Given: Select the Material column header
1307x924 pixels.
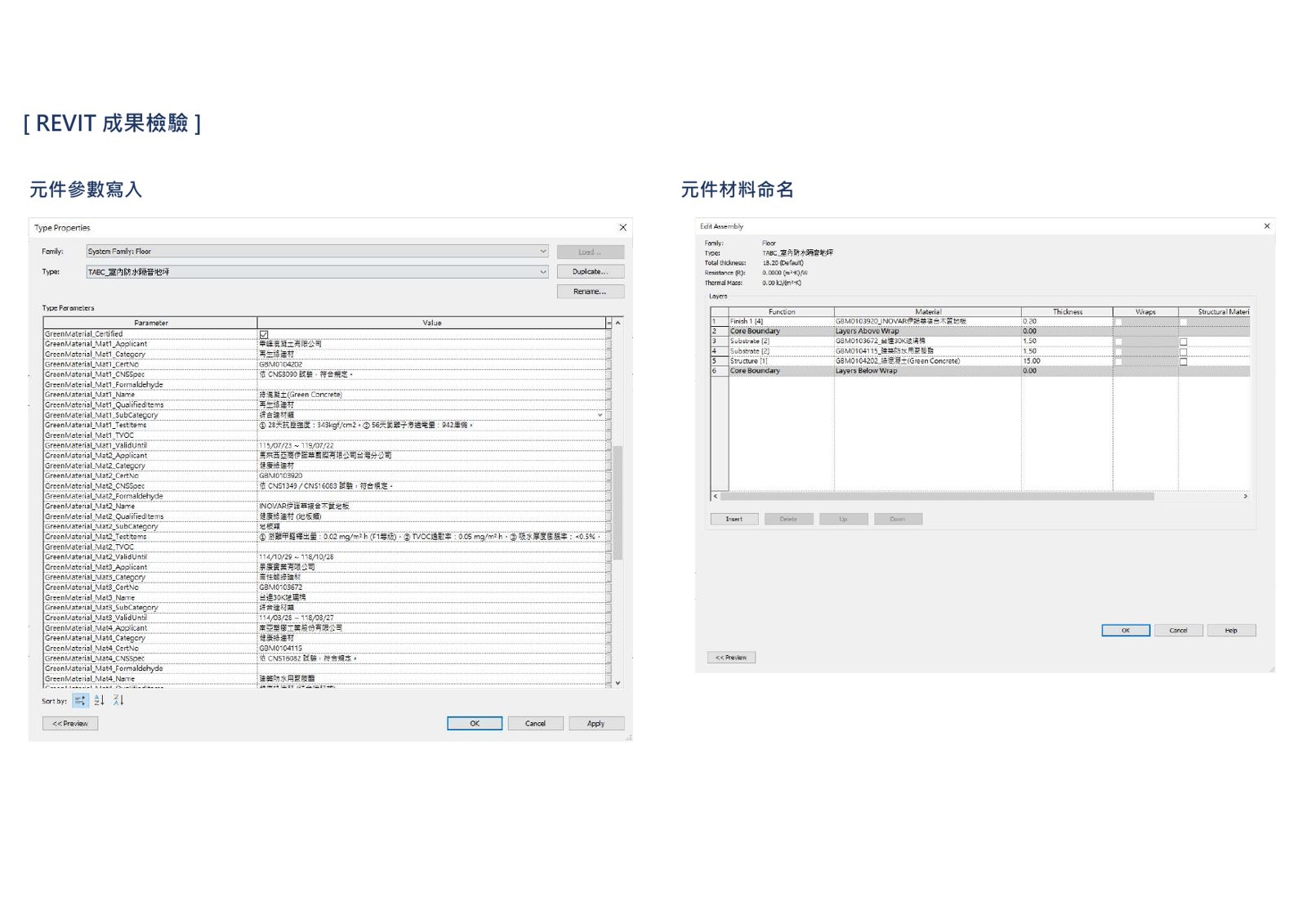Looking at the screenshot, I should pos(928,311).
